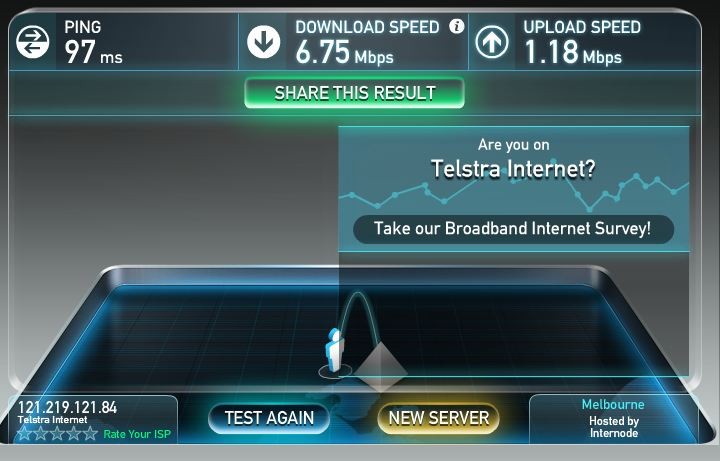Image resolution: width=720 pixels, height=461 pixels.
Task: Take our Broadband Internet Survey
Action: click(x=513, y=229)
